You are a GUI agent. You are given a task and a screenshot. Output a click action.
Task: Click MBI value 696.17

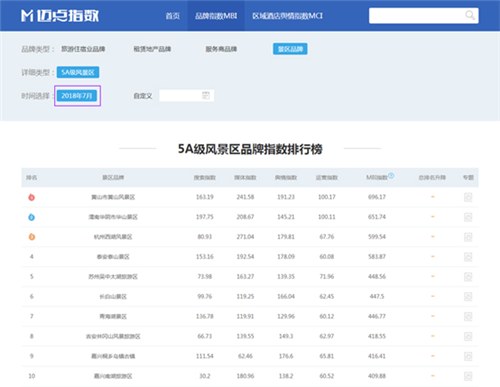(x=377, y=197)
